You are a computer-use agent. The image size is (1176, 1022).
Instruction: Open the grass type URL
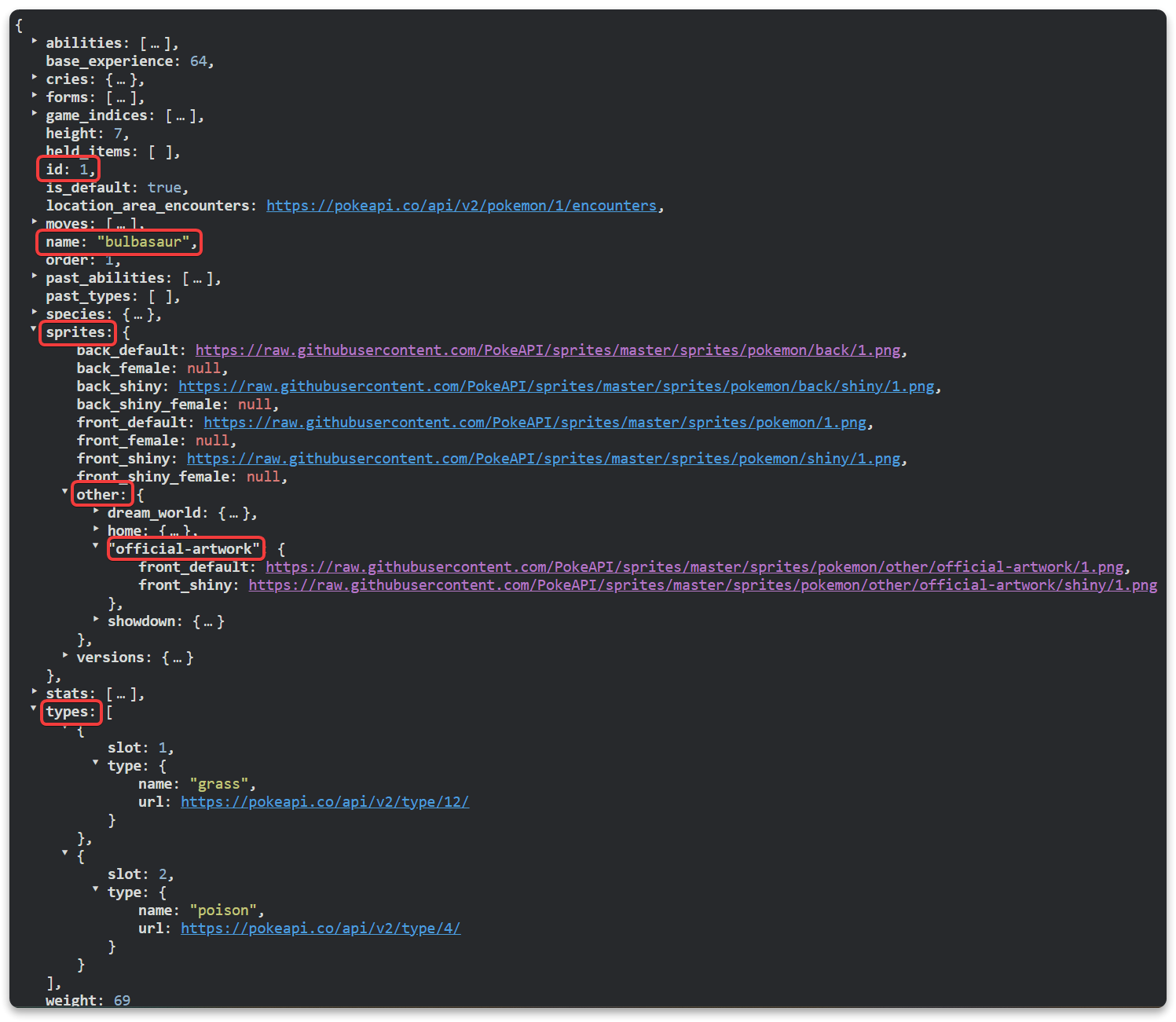(x=324, y=801)
